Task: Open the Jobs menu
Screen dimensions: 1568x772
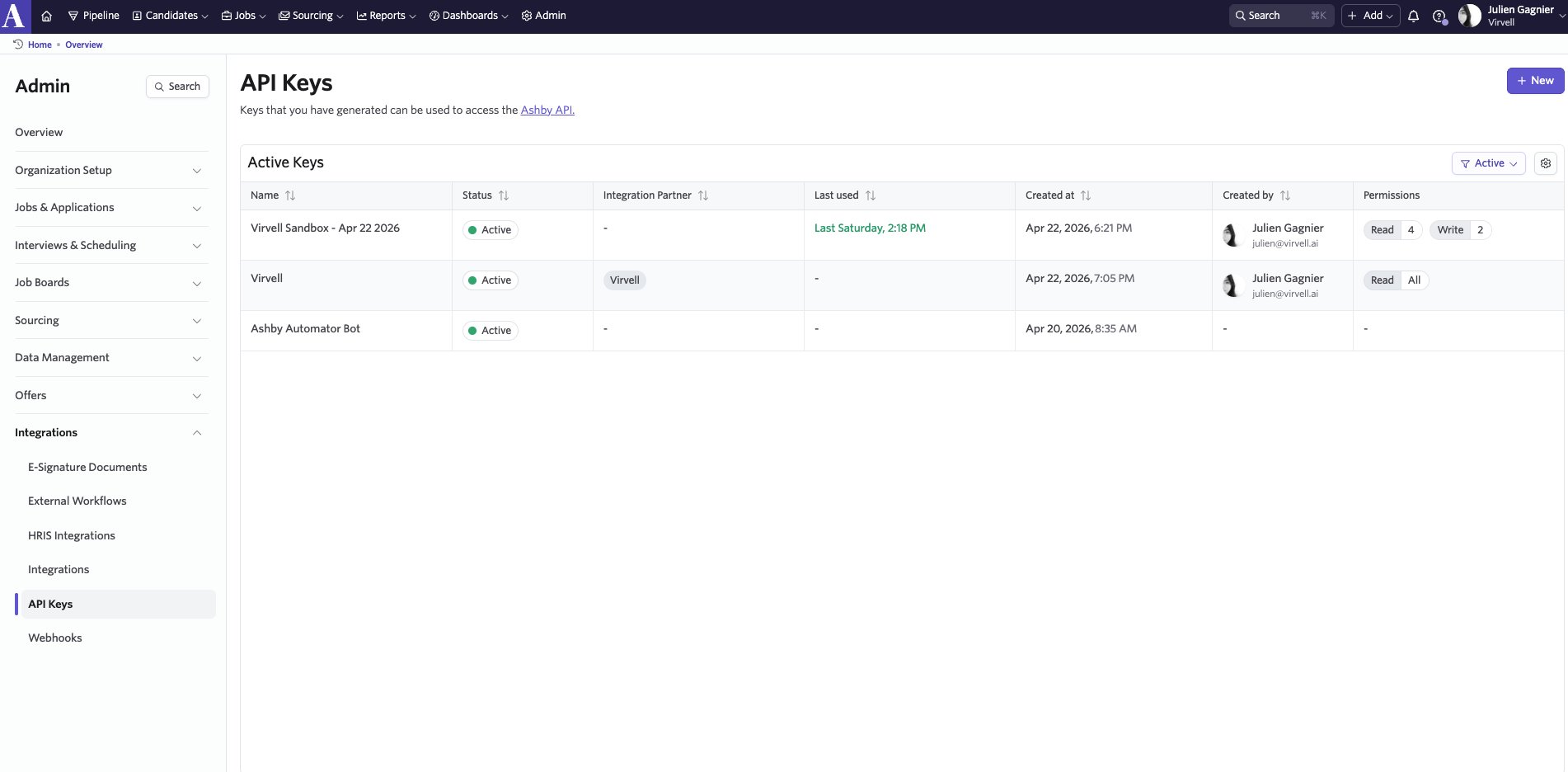Action: click(x=243, y=16)
